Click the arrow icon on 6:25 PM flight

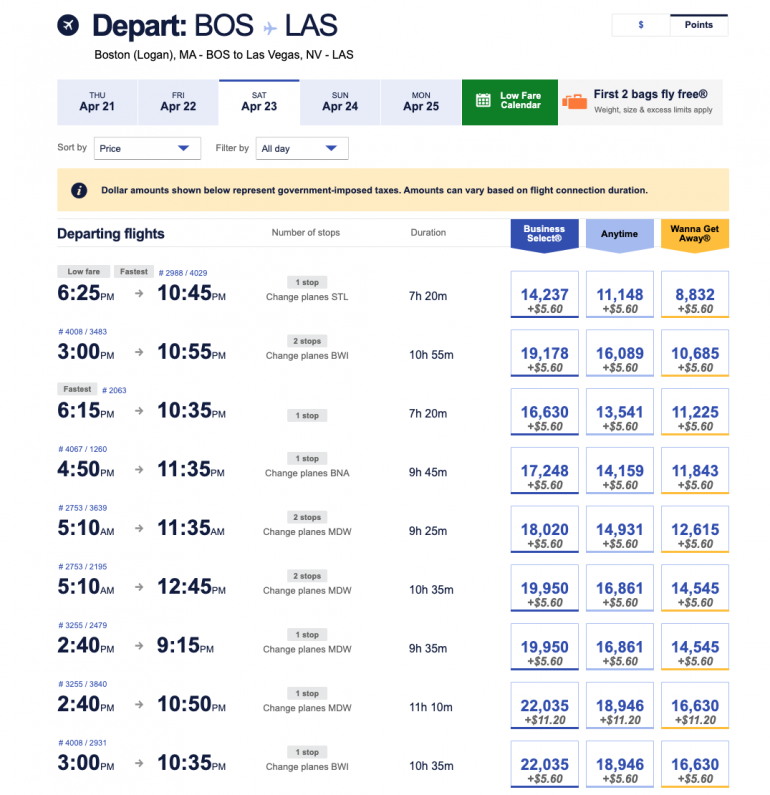click(138, 295)
